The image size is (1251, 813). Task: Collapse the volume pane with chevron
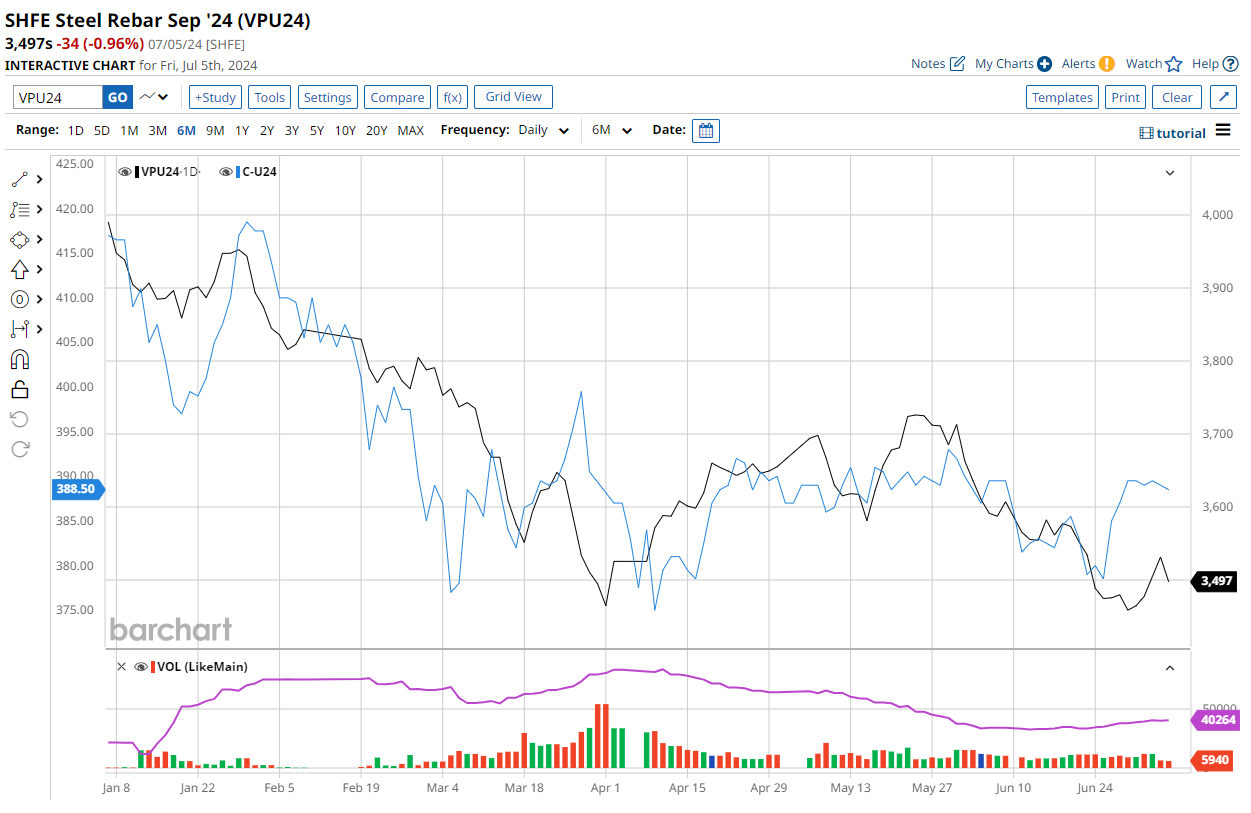[x=1170, y=667]
